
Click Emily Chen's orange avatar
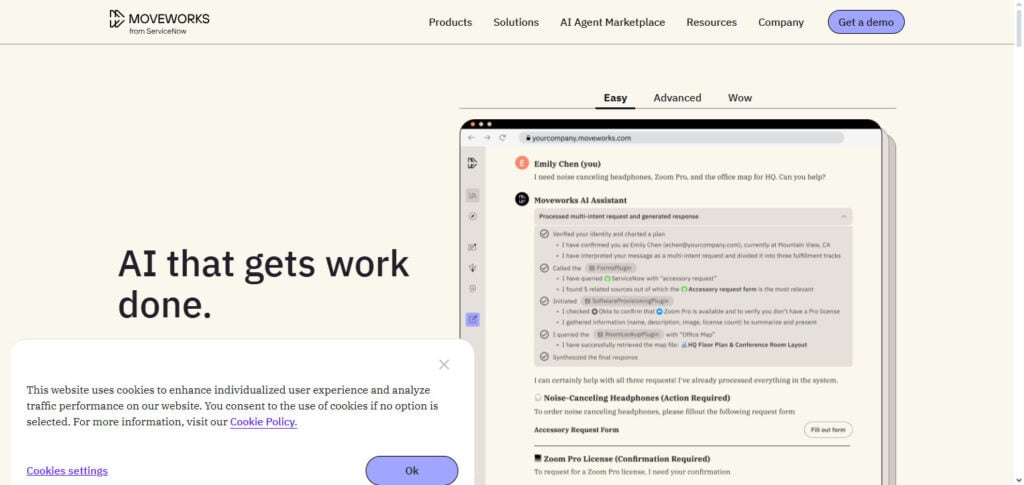coord(522,163)
